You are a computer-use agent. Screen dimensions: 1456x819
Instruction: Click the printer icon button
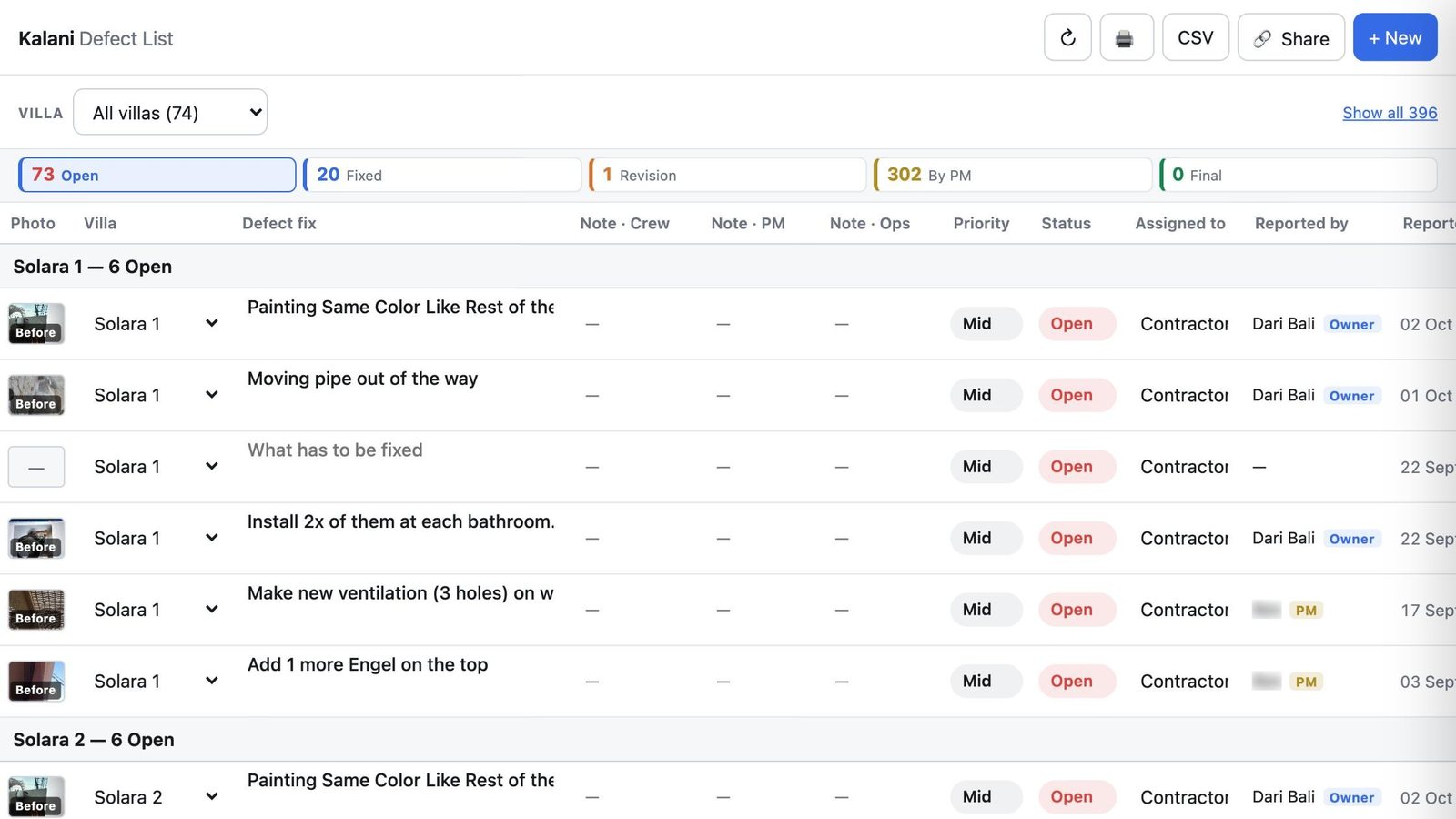pyautogui.click(x=1126, y=37)
